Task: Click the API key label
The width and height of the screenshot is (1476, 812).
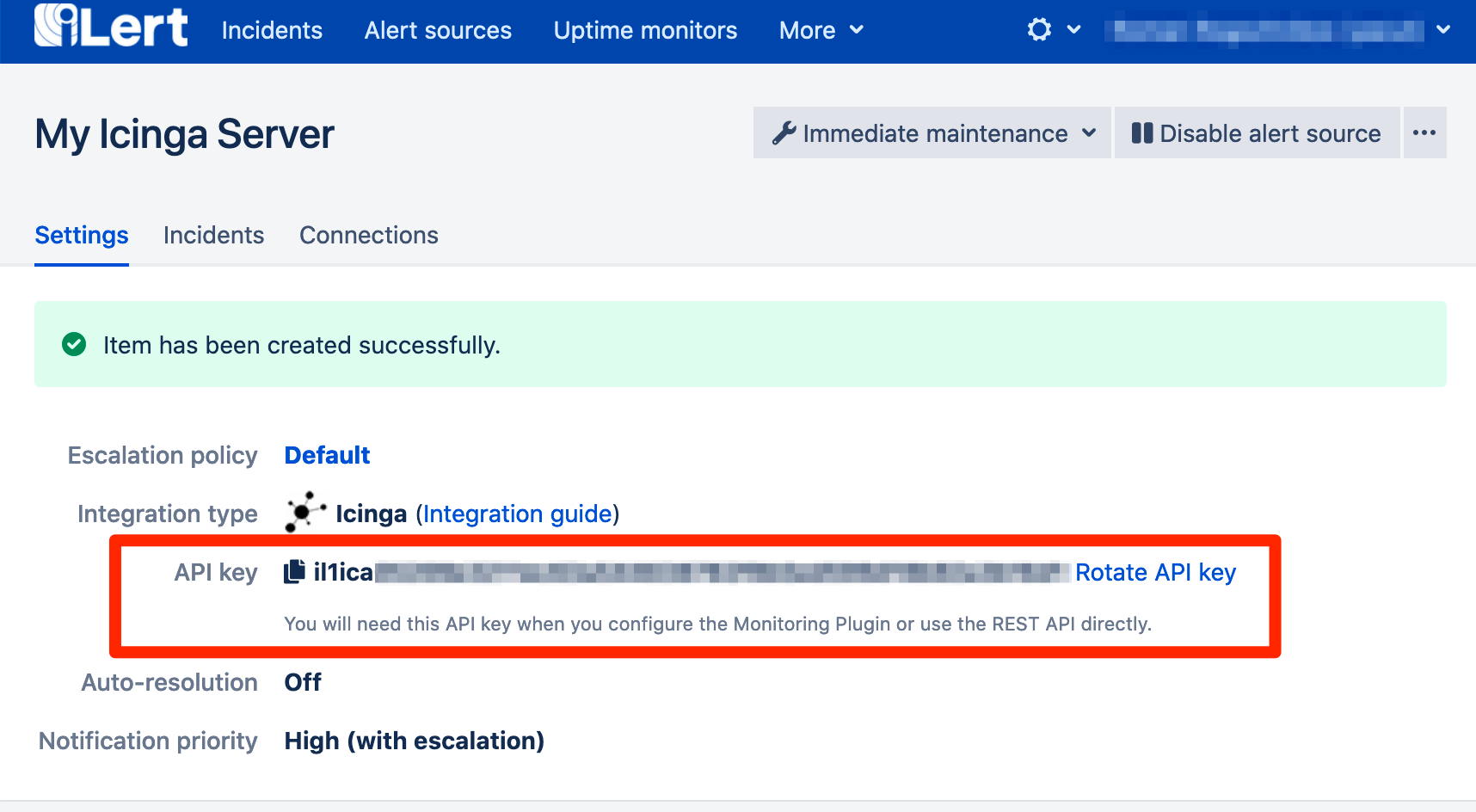Action: point(216,572)
